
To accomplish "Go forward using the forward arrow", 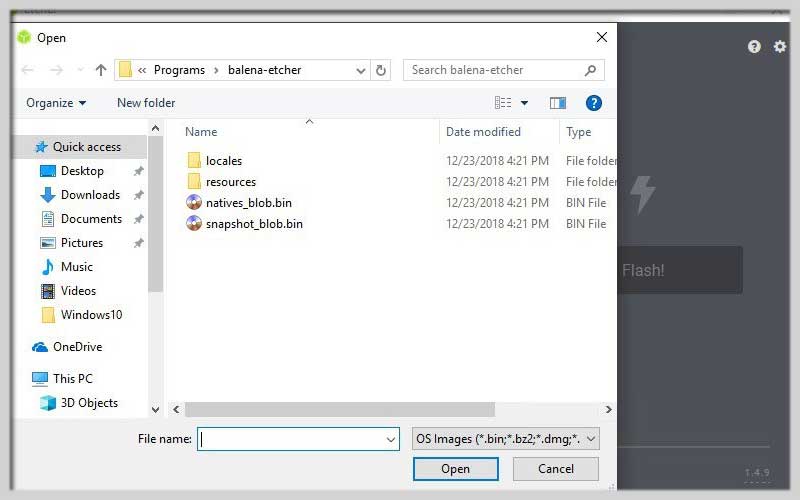I will [x=57, y=70].
